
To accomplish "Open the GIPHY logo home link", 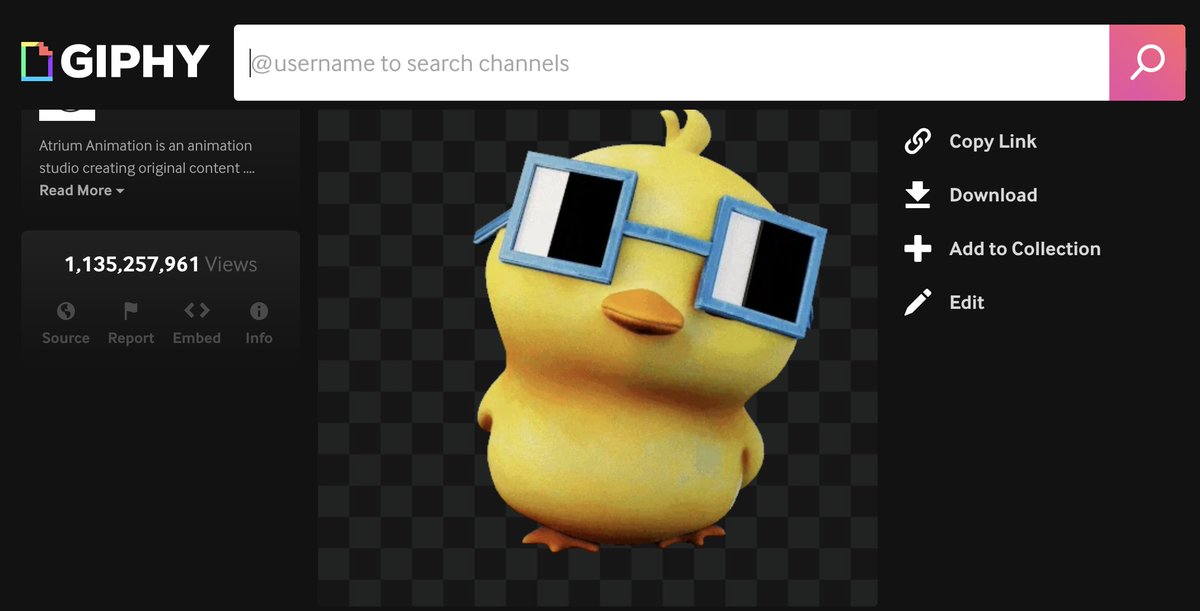I will click(115, 61).
